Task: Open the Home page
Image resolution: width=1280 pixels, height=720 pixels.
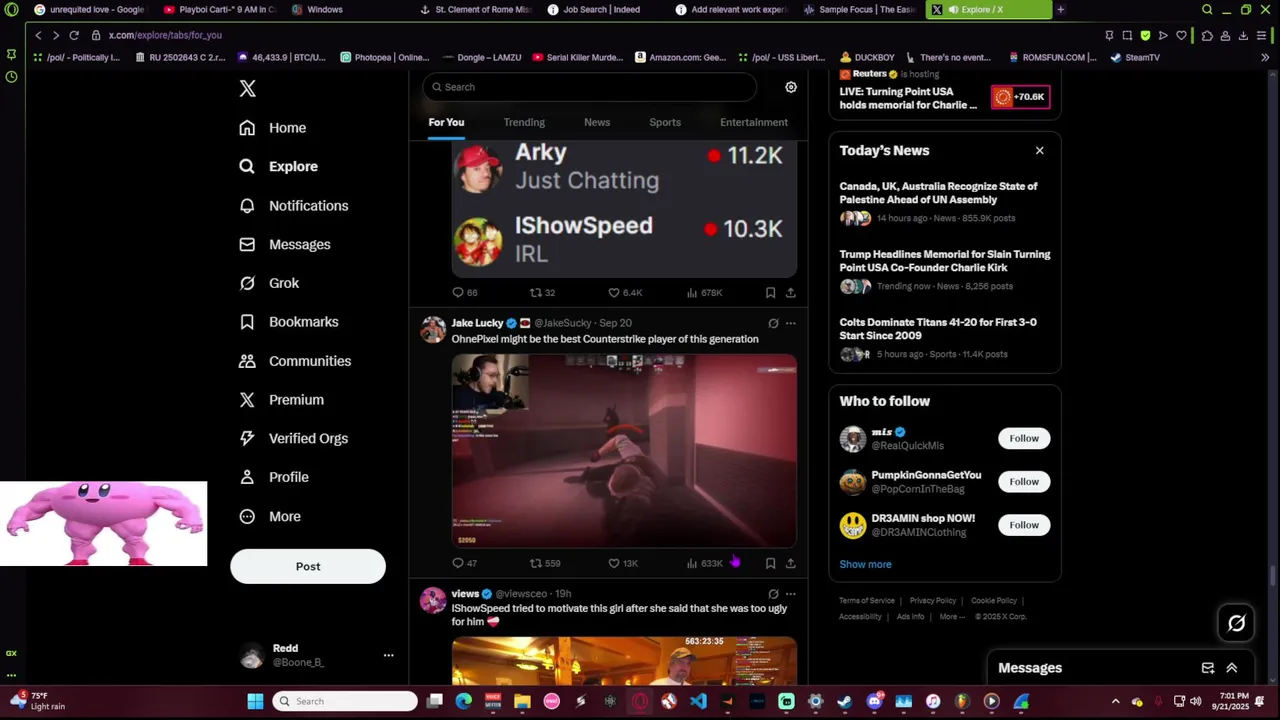Action: coord(273,128)
